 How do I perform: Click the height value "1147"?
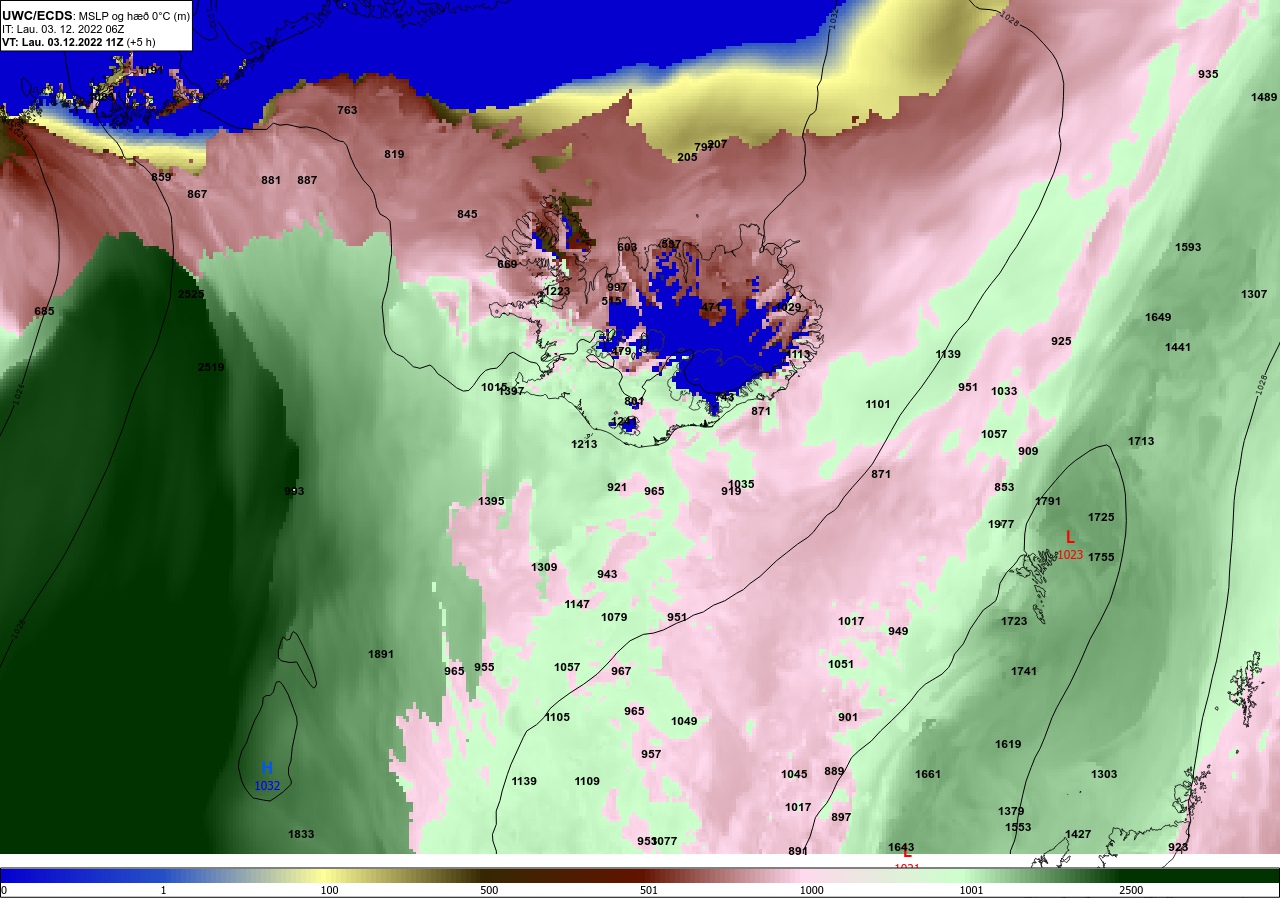pos(577,604)
